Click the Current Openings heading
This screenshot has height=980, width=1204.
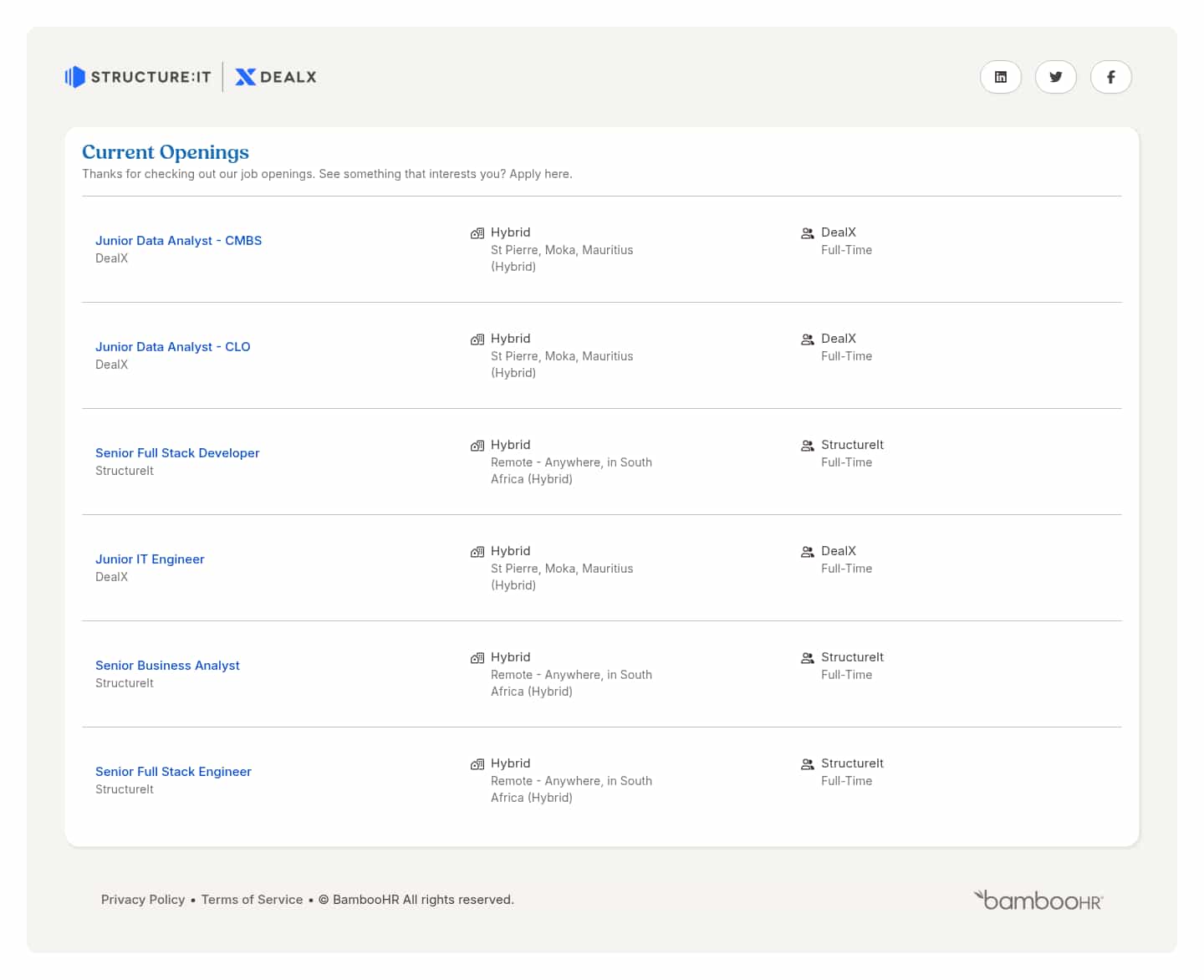[x=166, y=152]
